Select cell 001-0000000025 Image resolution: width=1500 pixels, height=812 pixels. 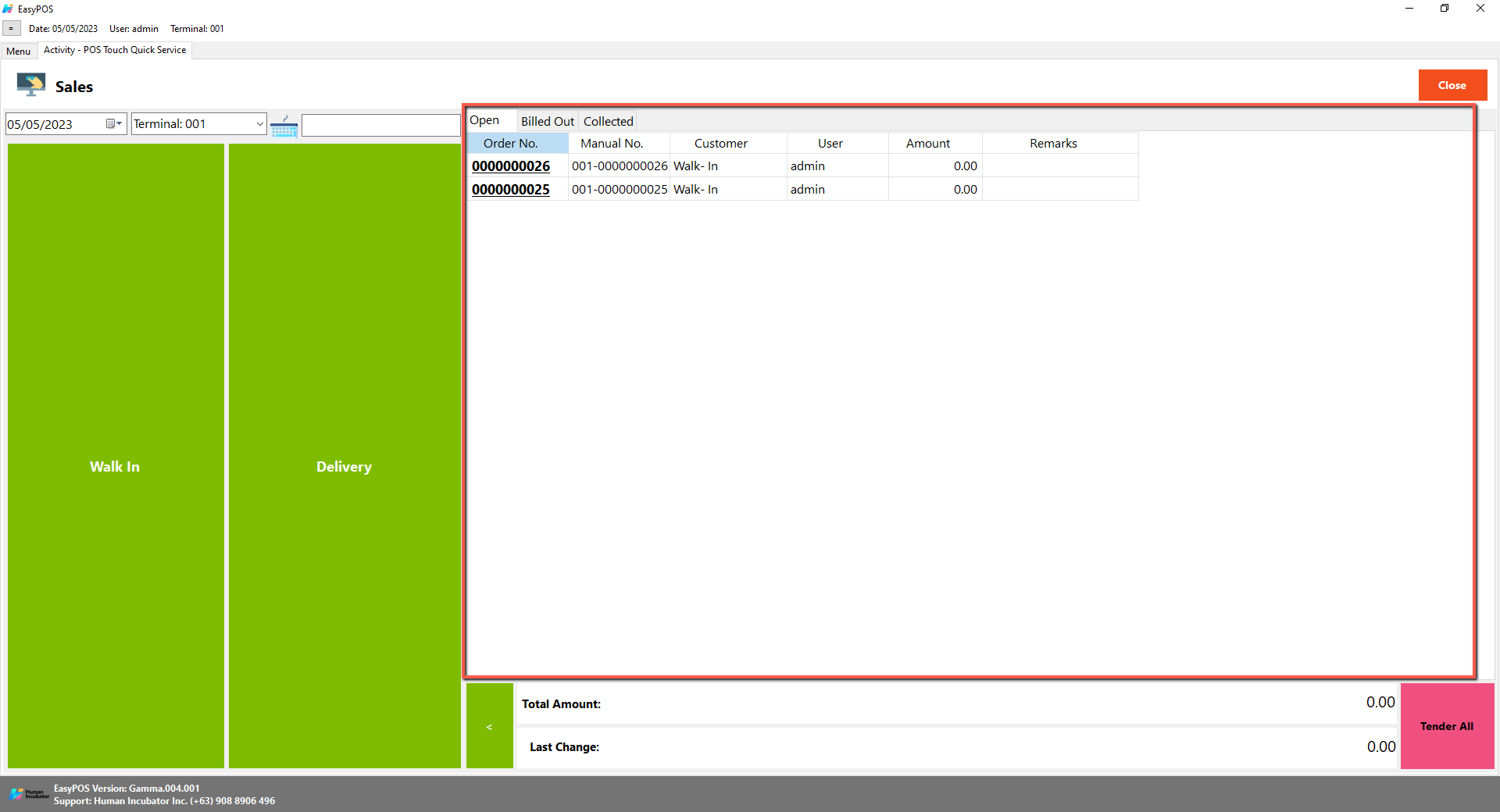coord(619,189)
